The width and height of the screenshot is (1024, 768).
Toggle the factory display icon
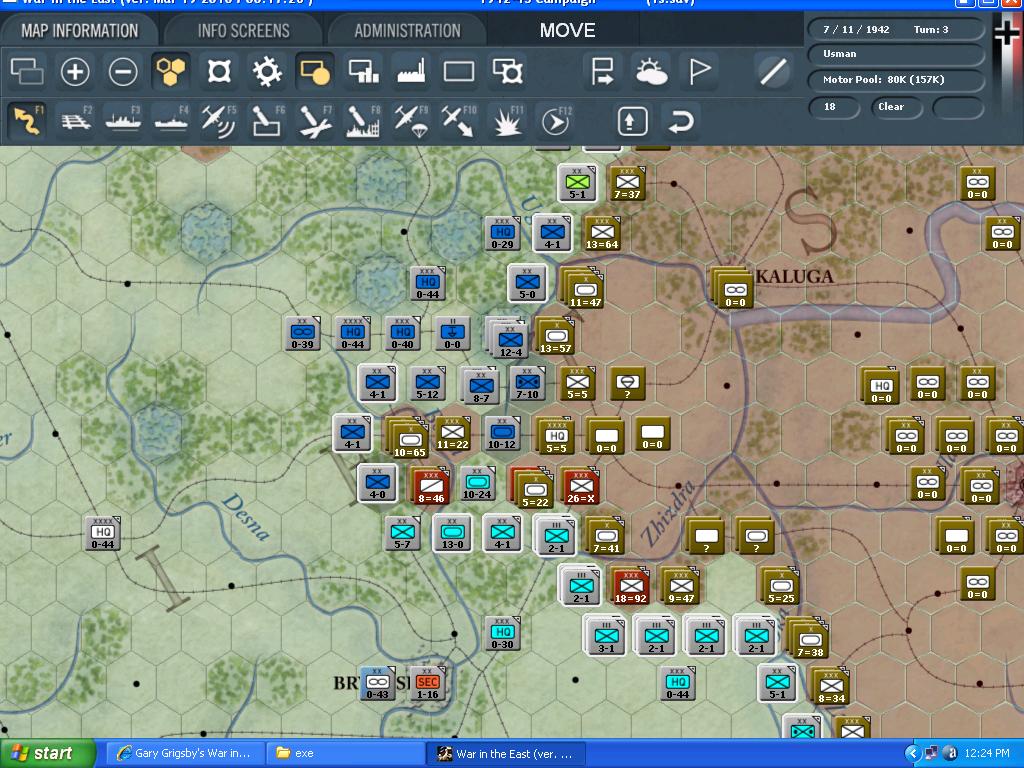pos(411,71)
